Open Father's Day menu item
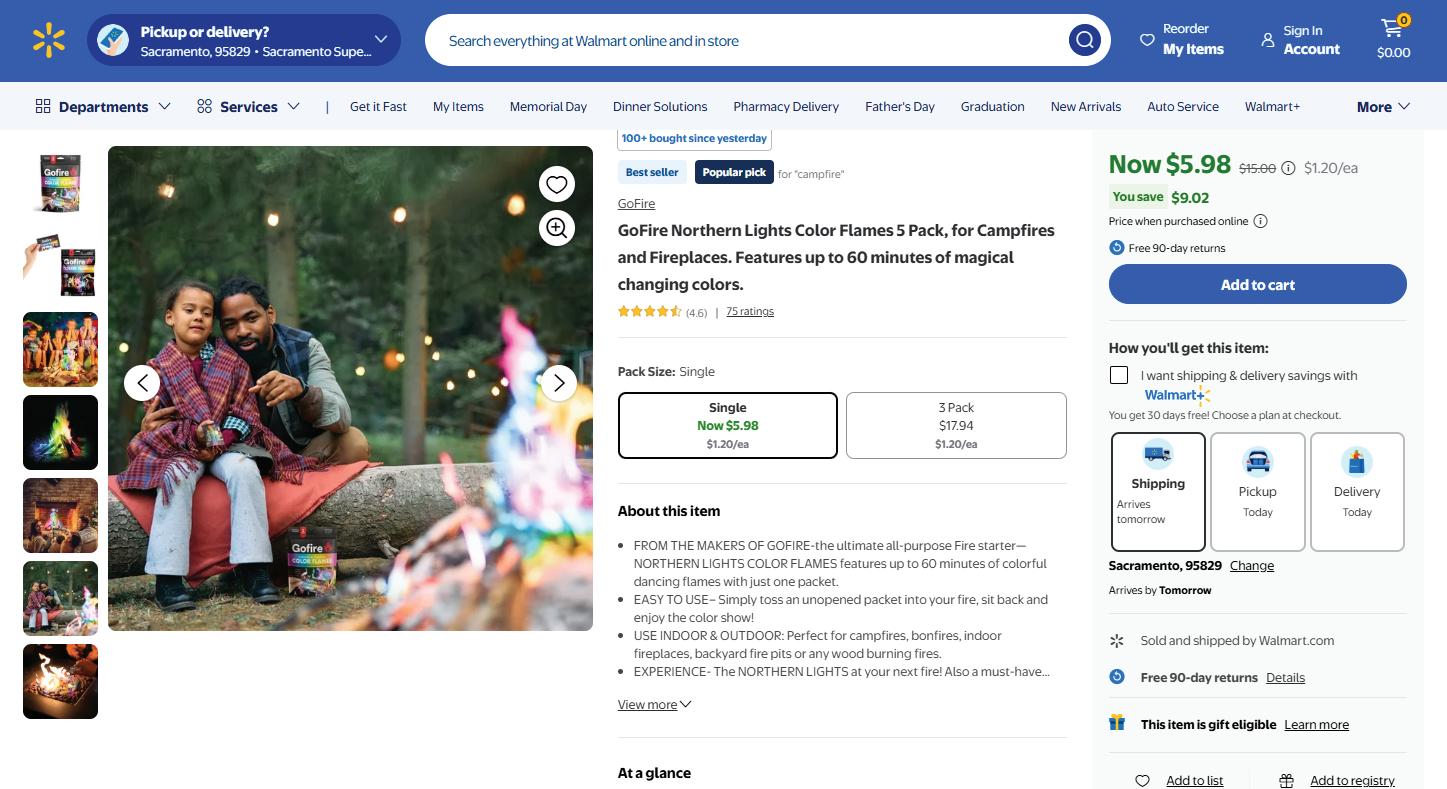Image resolution: width=1447 pixels, height=789 pixels. click(900, 107)
